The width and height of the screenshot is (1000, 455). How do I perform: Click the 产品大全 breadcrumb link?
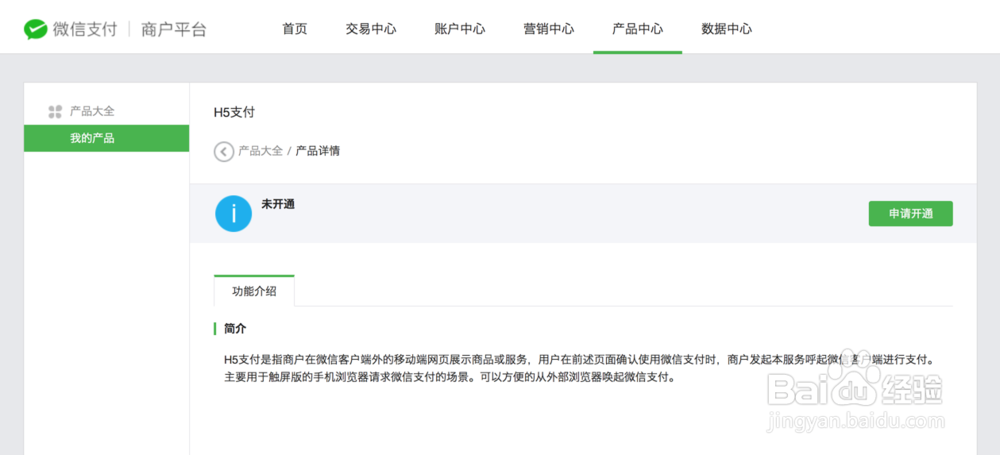260,151
